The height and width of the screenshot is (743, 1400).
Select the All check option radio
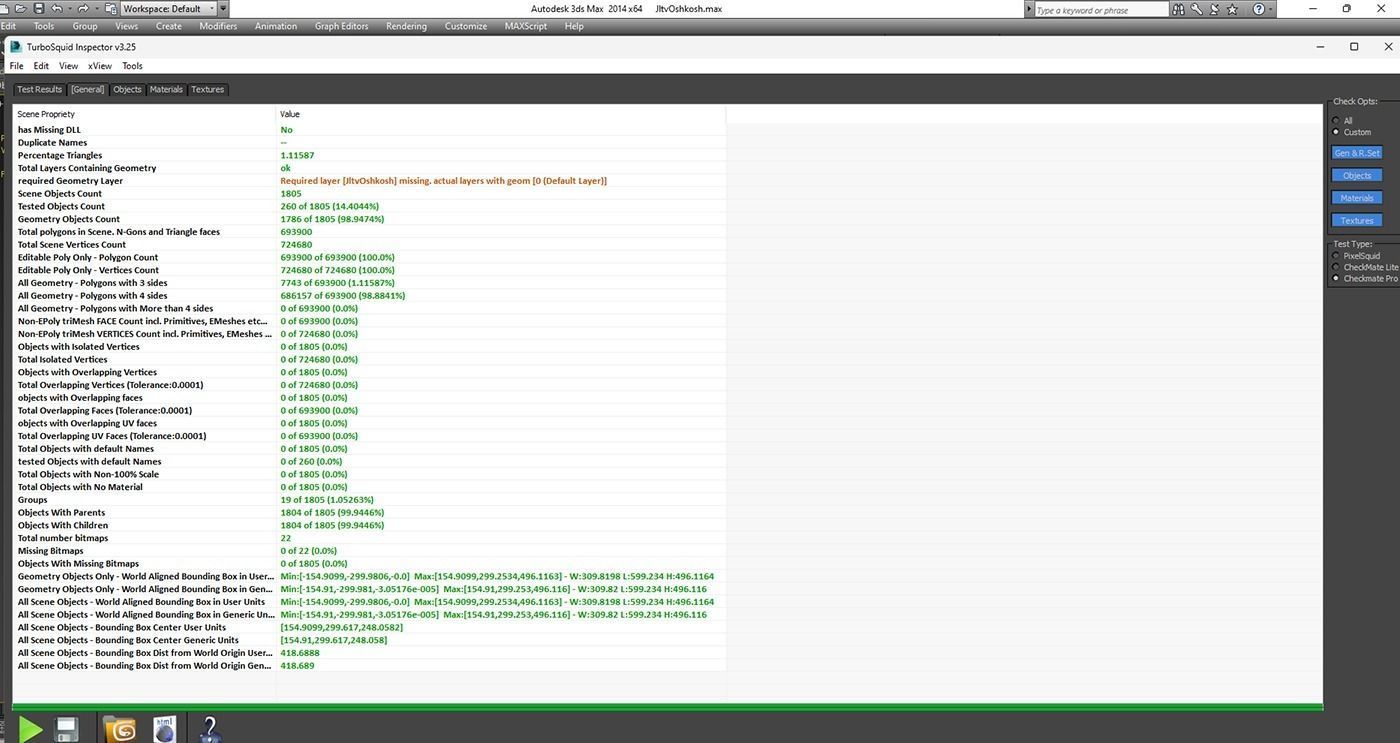pos(1335,120)
